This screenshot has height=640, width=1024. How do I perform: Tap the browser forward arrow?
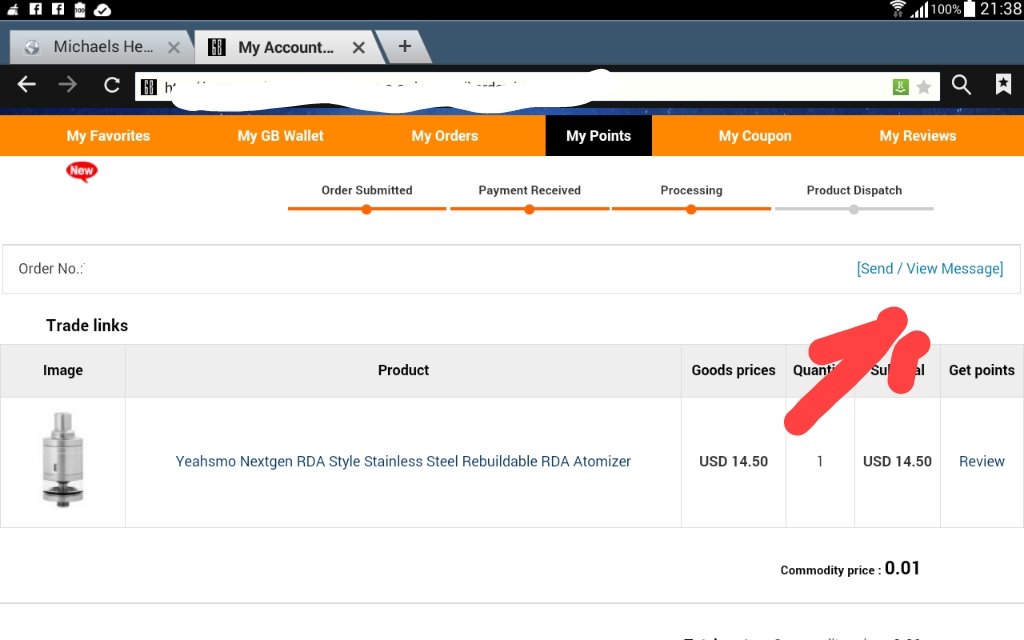pos(68,85)
